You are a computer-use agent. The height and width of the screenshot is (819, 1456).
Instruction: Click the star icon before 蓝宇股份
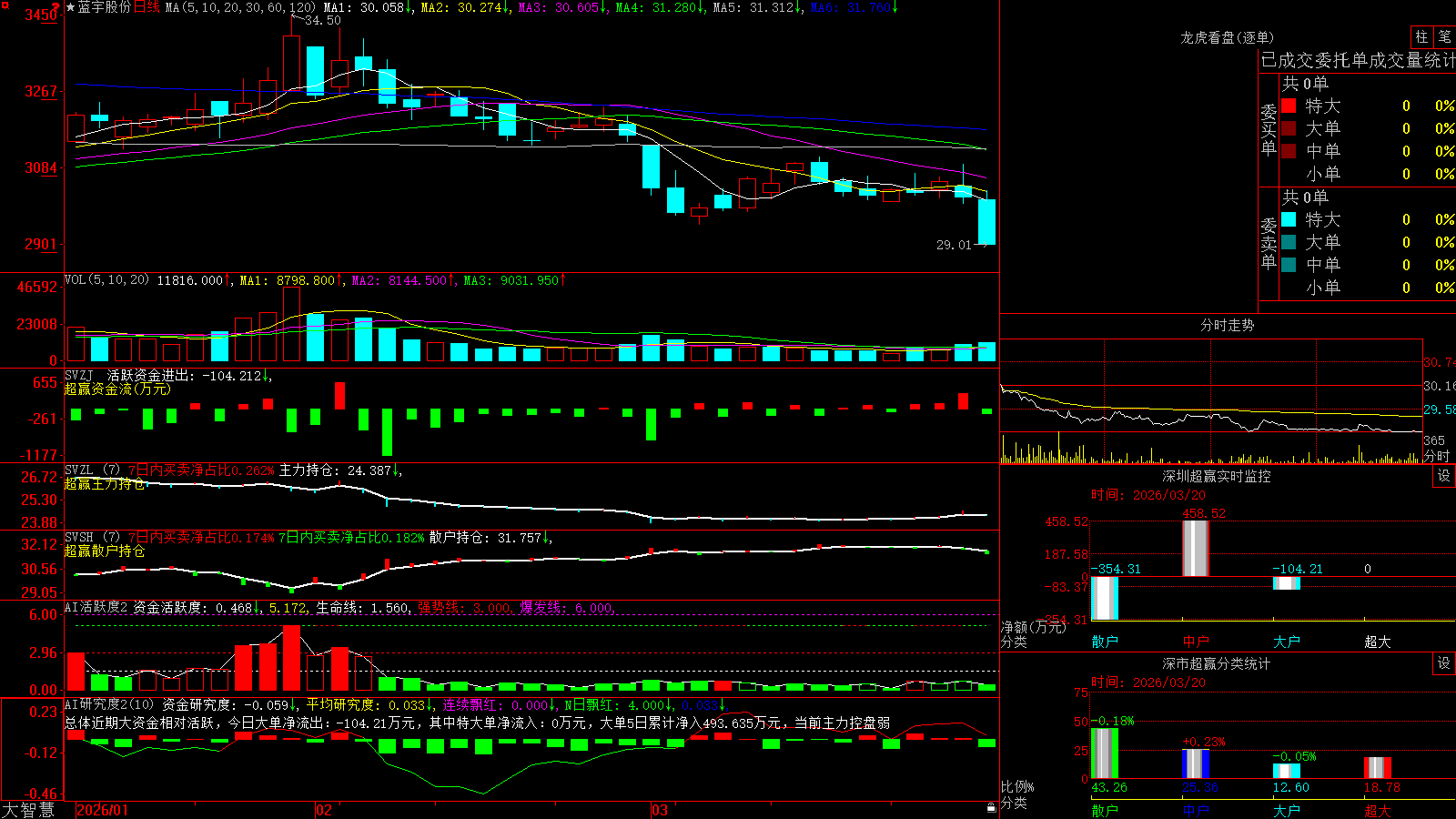click(71, 7)
